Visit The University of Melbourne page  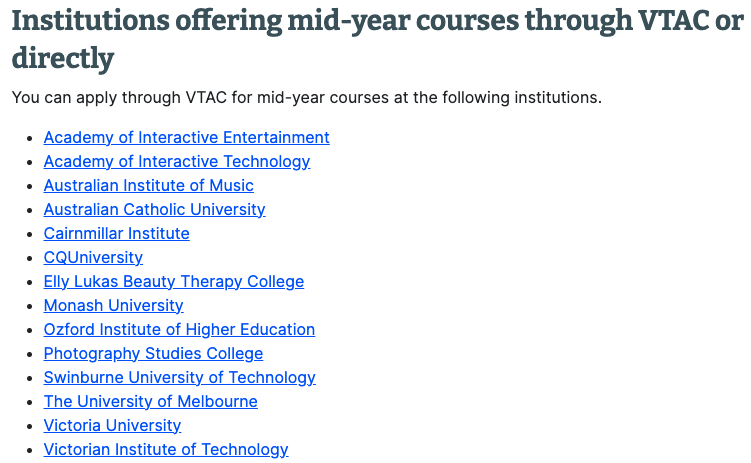[150, 401]
